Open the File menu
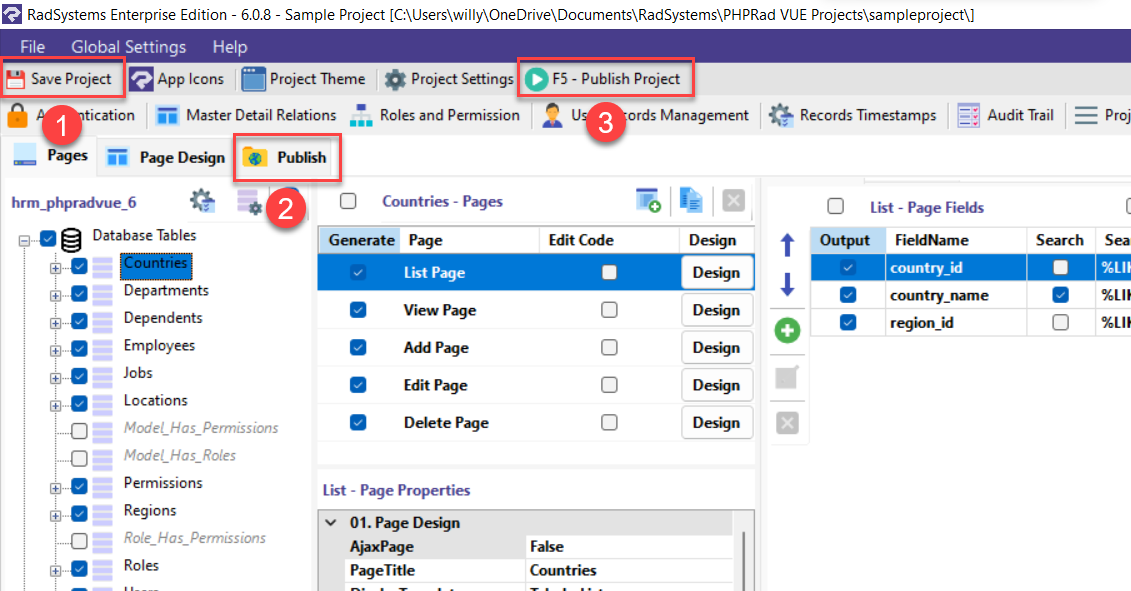This screenshot has width=1131, height=591. 32,47
